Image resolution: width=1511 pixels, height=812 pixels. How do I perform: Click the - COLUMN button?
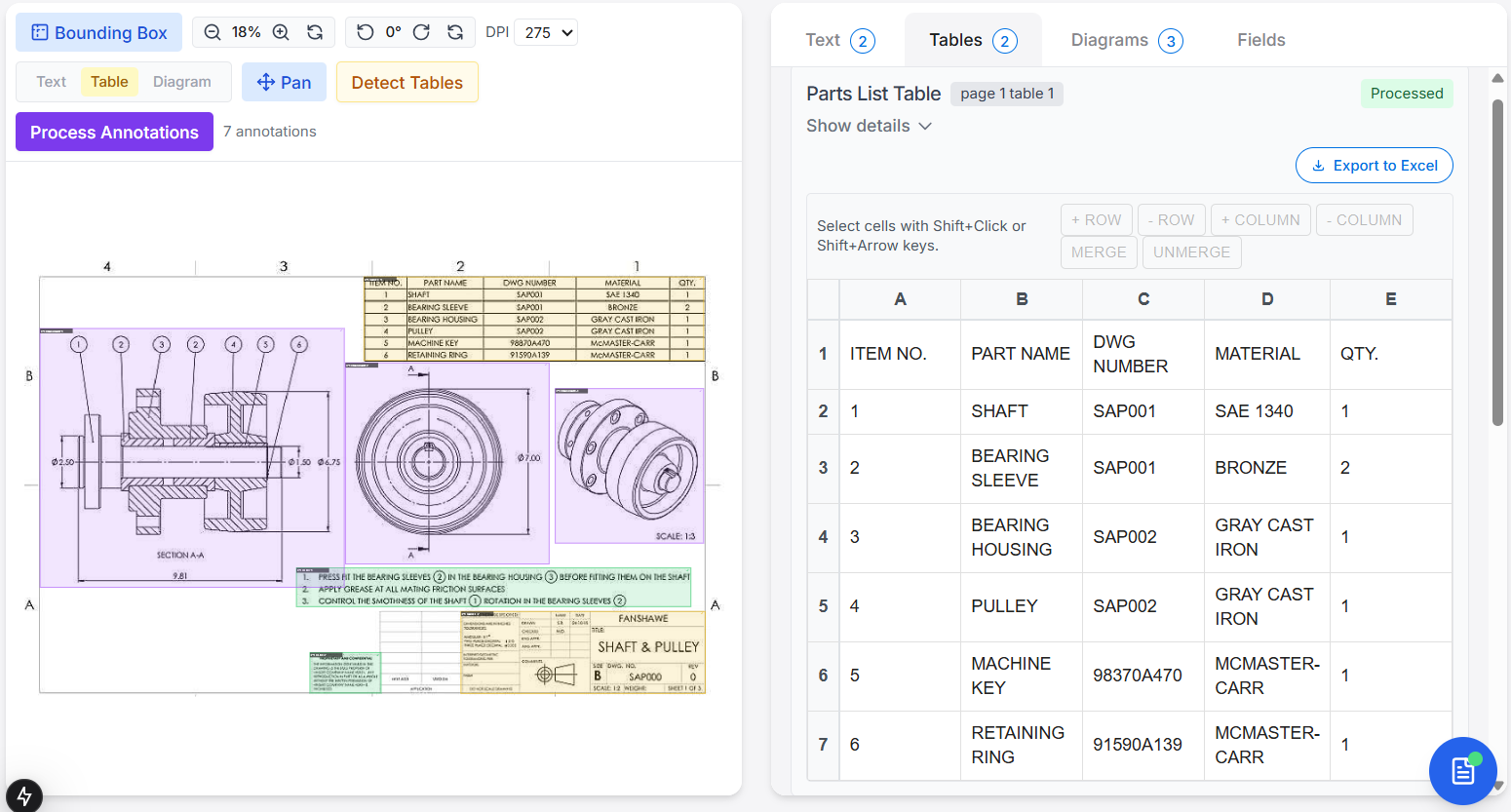coord(1364,219)
